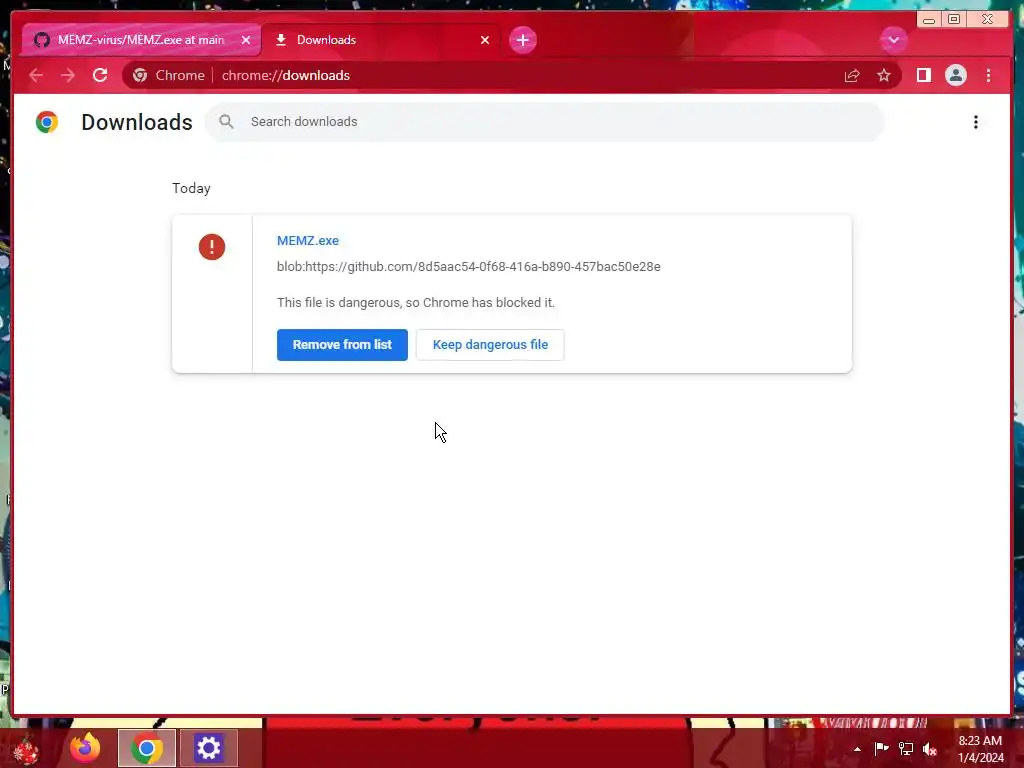1024x768 pixels.
Task: Click Remove from list button
Action: (x=342, y=345)
